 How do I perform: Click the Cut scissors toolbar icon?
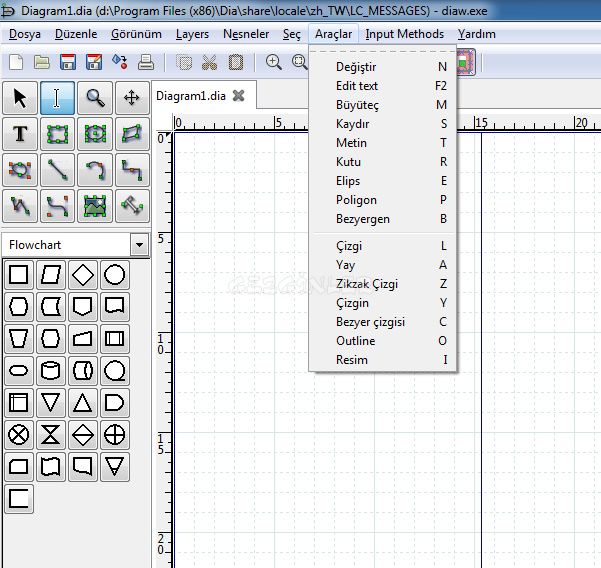pyautogui.click(x=209, y=62)
